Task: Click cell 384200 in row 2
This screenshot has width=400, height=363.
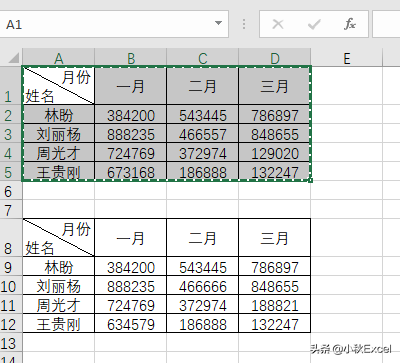Action: (x=131, y=114)
